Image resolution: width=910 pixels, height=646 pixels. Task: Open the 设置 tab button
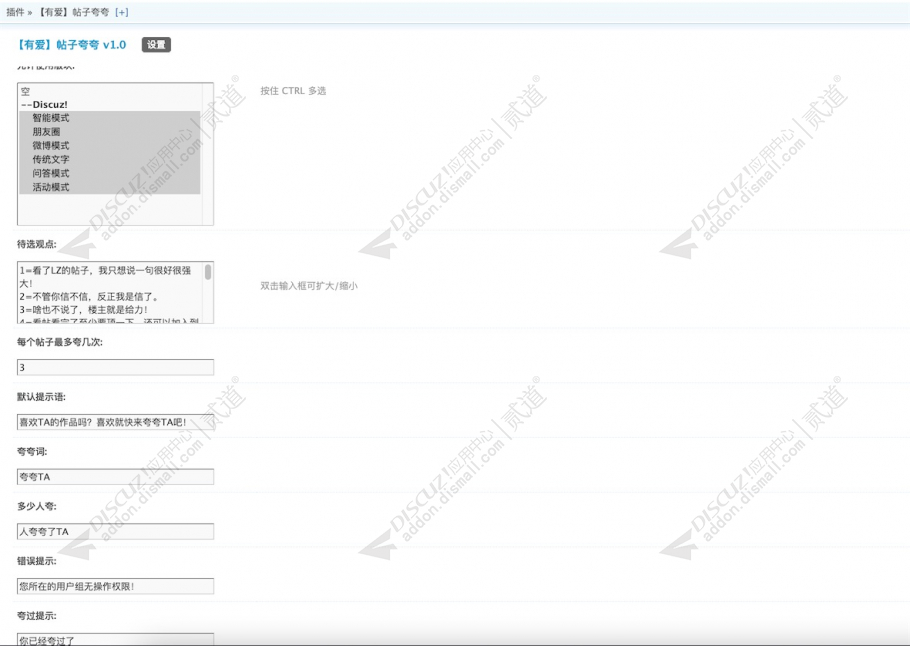tap(156, 45)
